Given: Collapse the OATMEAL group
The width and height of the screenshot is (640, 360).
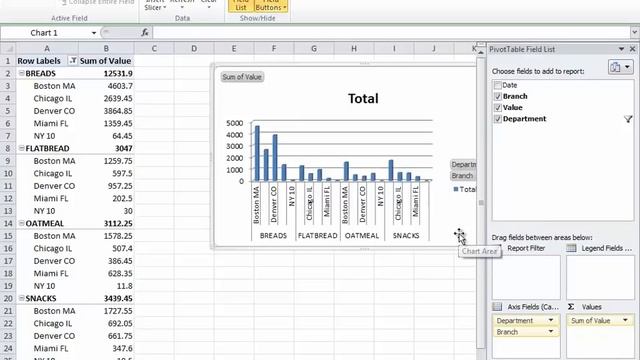Looking at the screenshot, I should [x=22, y=223].
